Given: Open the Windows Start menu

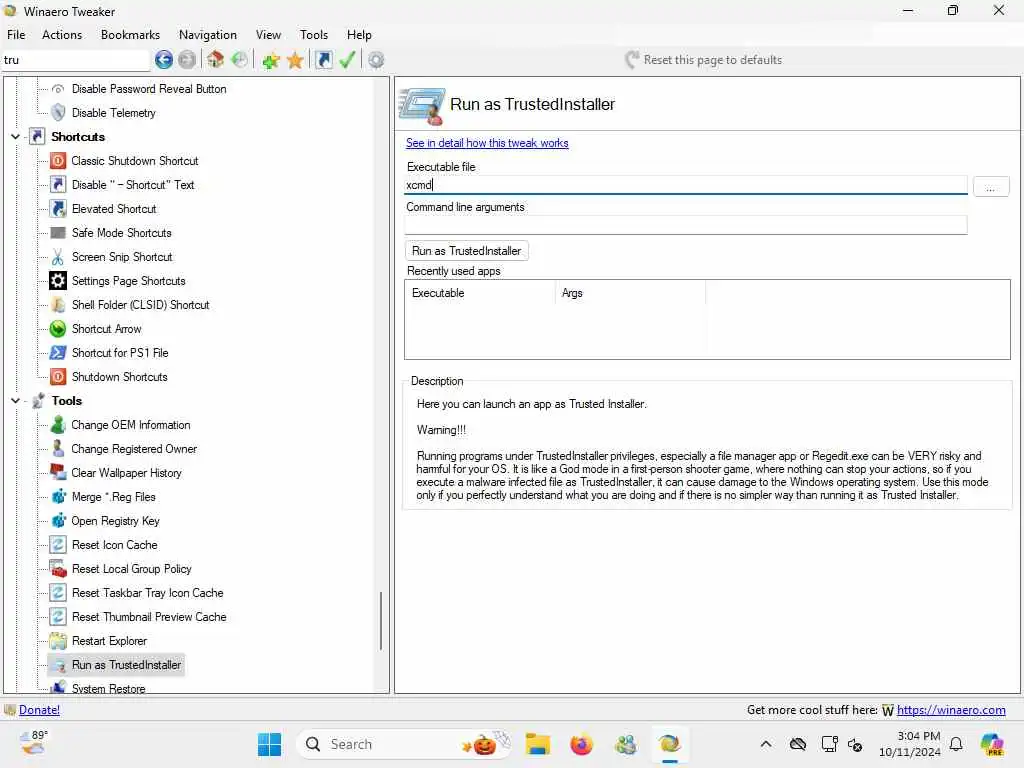Looking at the screenshot, I should pos(269,744).
